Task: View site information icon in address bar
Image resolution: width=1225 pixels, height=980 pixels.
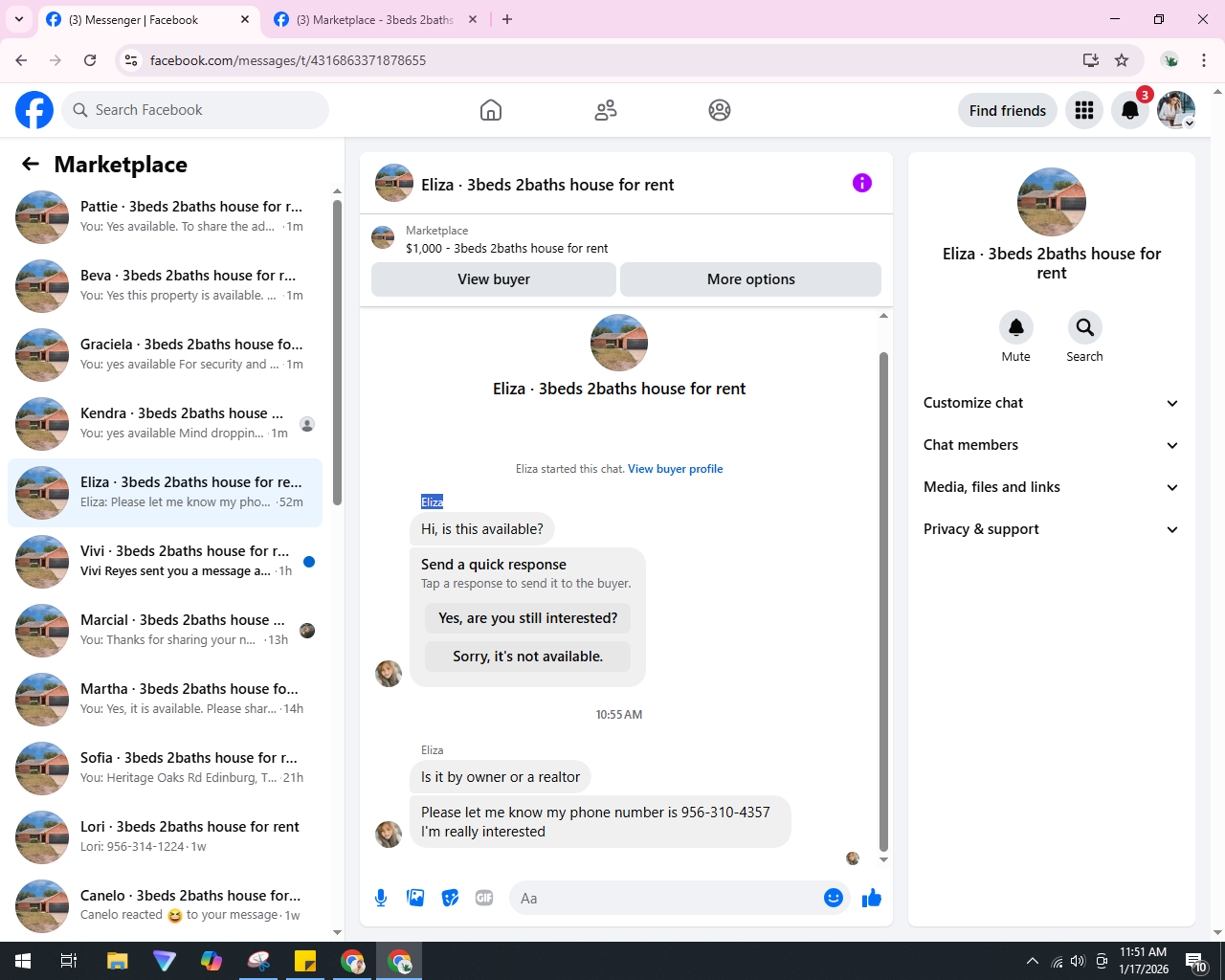Action: (x=131, y=60)
